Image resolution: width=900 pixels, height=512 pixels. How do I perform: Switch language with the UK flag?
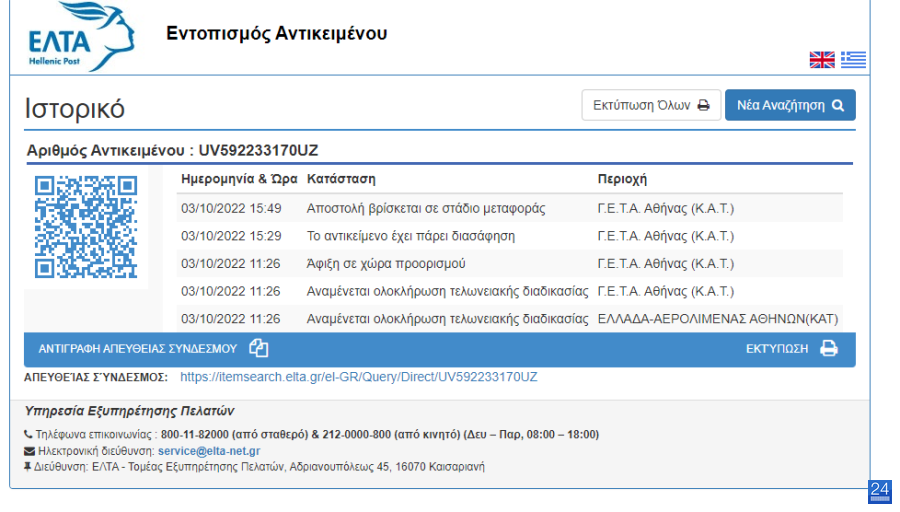coord(822,60)
